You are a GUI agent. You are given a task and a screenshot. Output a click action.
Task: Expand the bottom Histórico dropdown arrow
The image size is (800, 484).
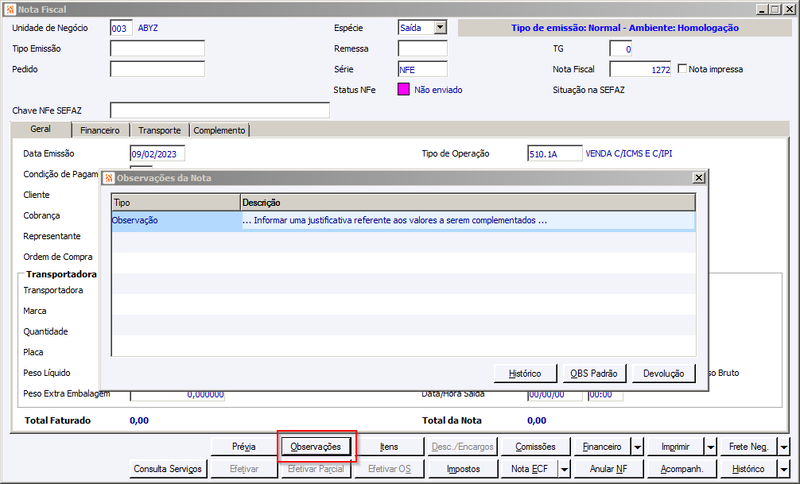pyautogui.click(x=784, y=469)
